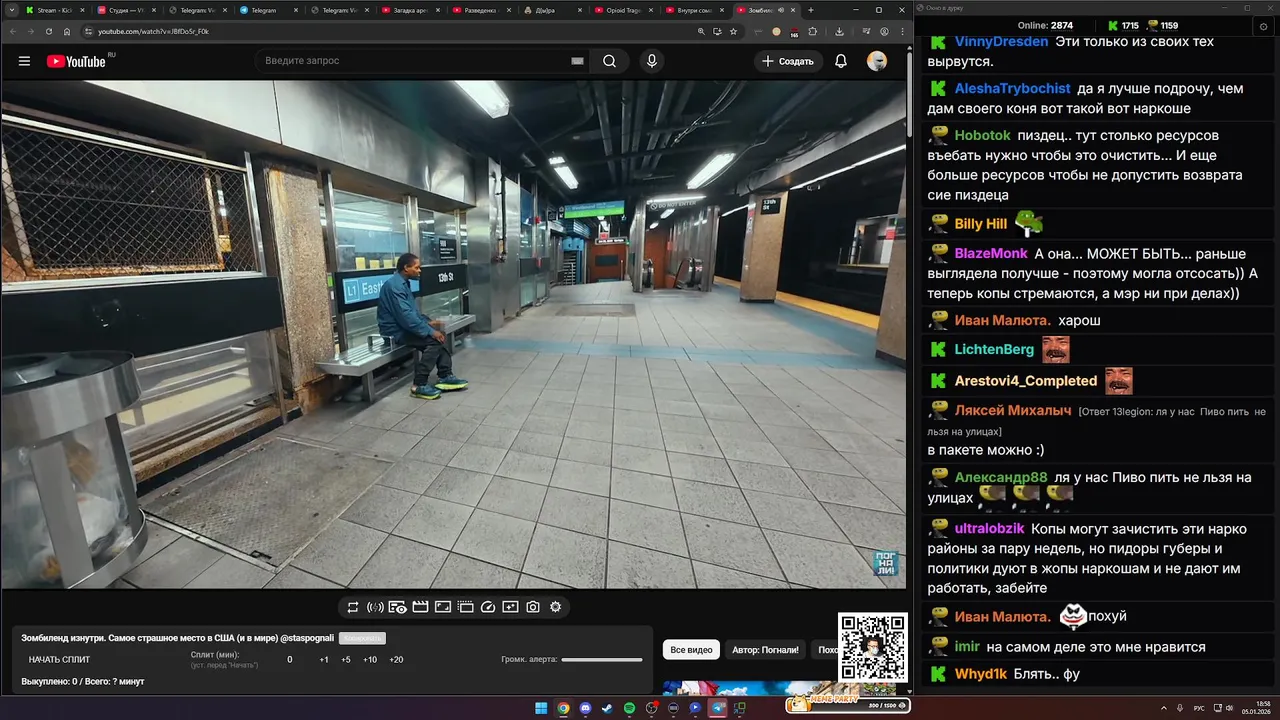Go to YouTube home via logo
The image size is (1280, 720).
[76, 61]
